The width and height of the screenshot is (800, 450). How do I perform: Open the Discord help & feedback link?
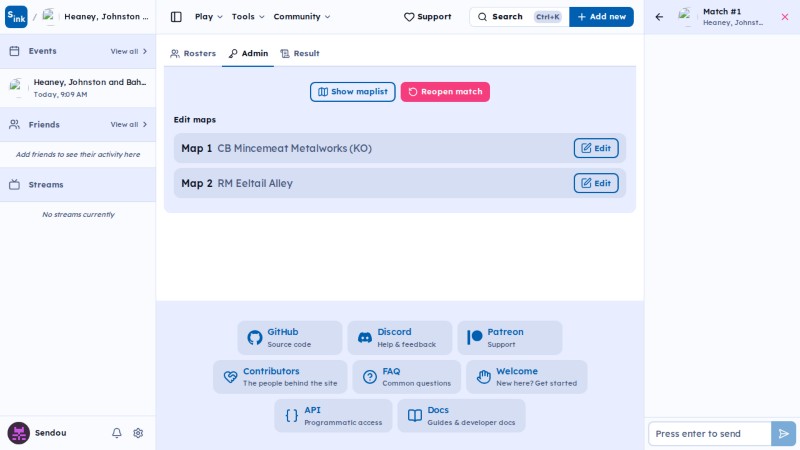[399, 338]
